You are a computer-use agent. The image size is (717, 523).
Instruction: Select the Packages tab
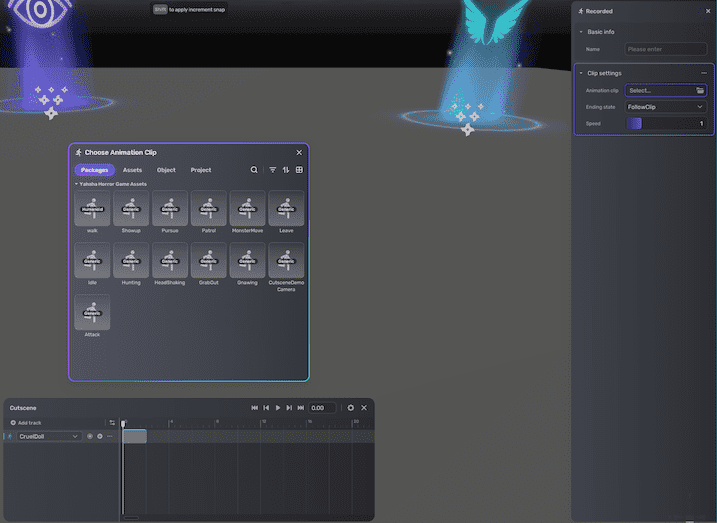95,170
